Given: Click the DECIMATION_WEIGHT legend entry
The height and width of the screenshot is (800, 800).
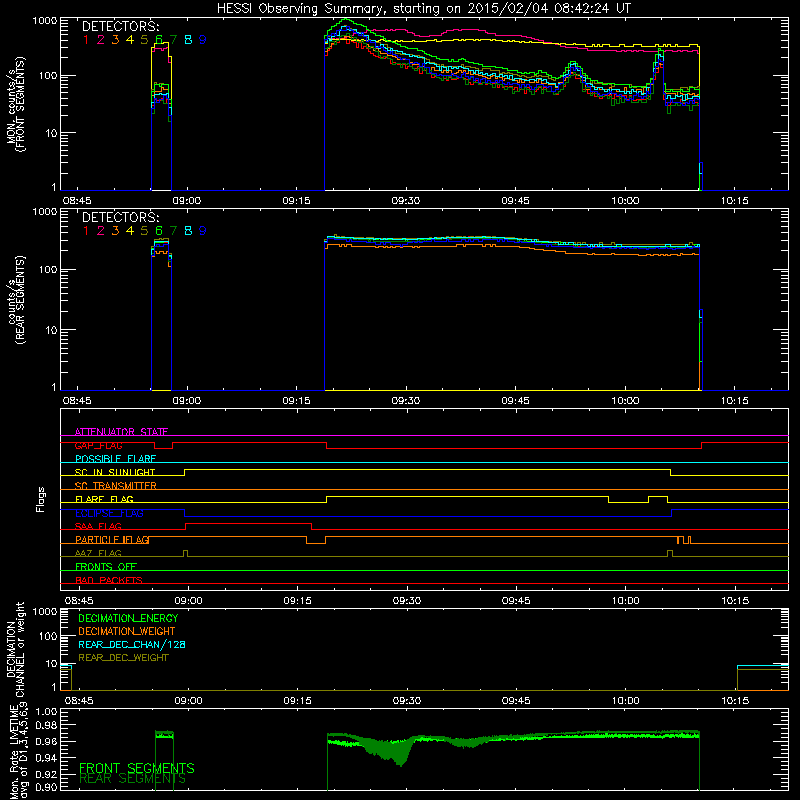Looking at the screenshot, I should [127, 631].
